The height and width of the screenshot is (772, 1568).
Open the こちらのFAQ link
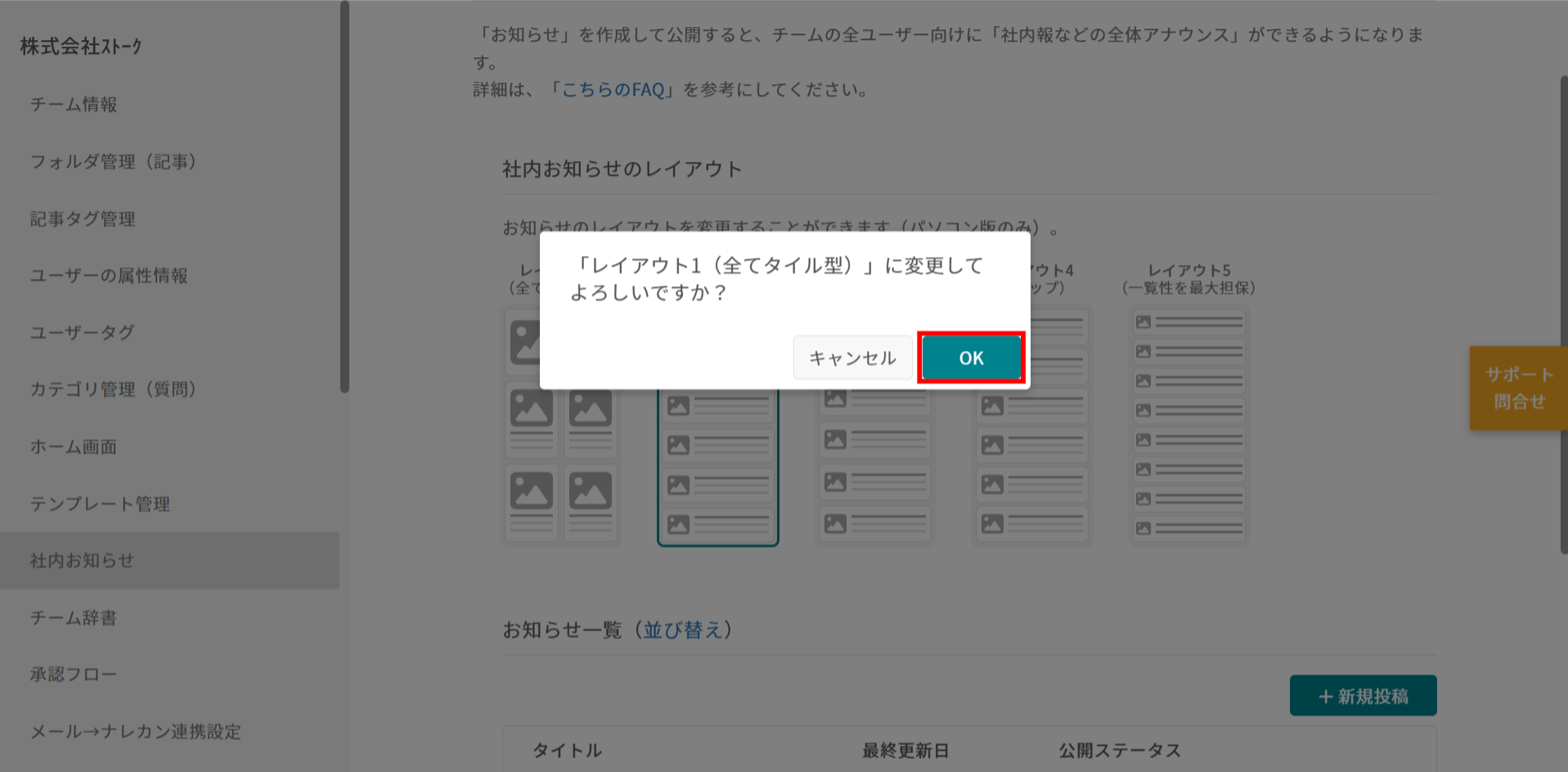613,89
